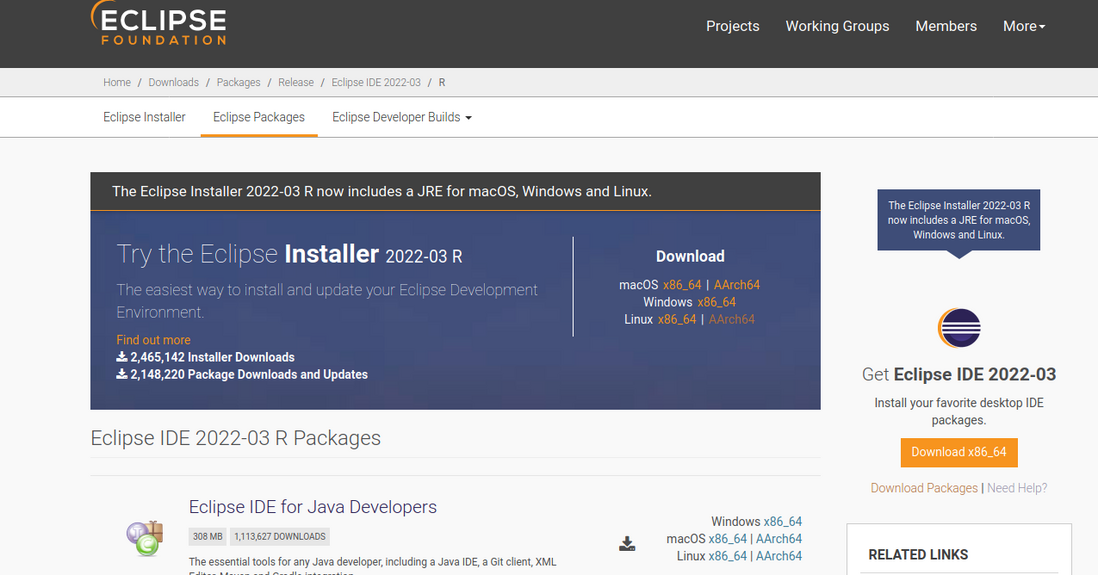Download Installer for Linux x86_64
This screenshot has width=1098, height=575.
(x=676, y=319)
